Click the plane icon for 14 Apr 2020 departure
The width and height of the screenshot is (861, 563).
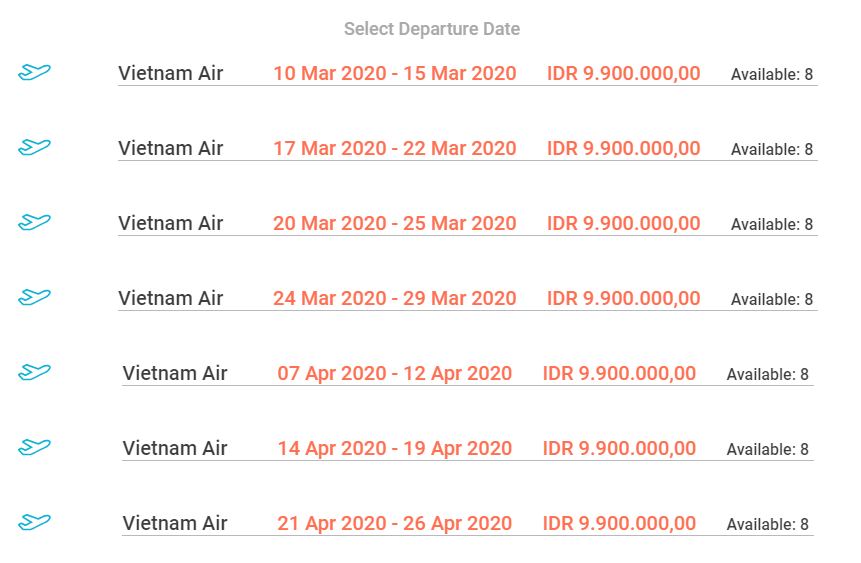[34, 447]
